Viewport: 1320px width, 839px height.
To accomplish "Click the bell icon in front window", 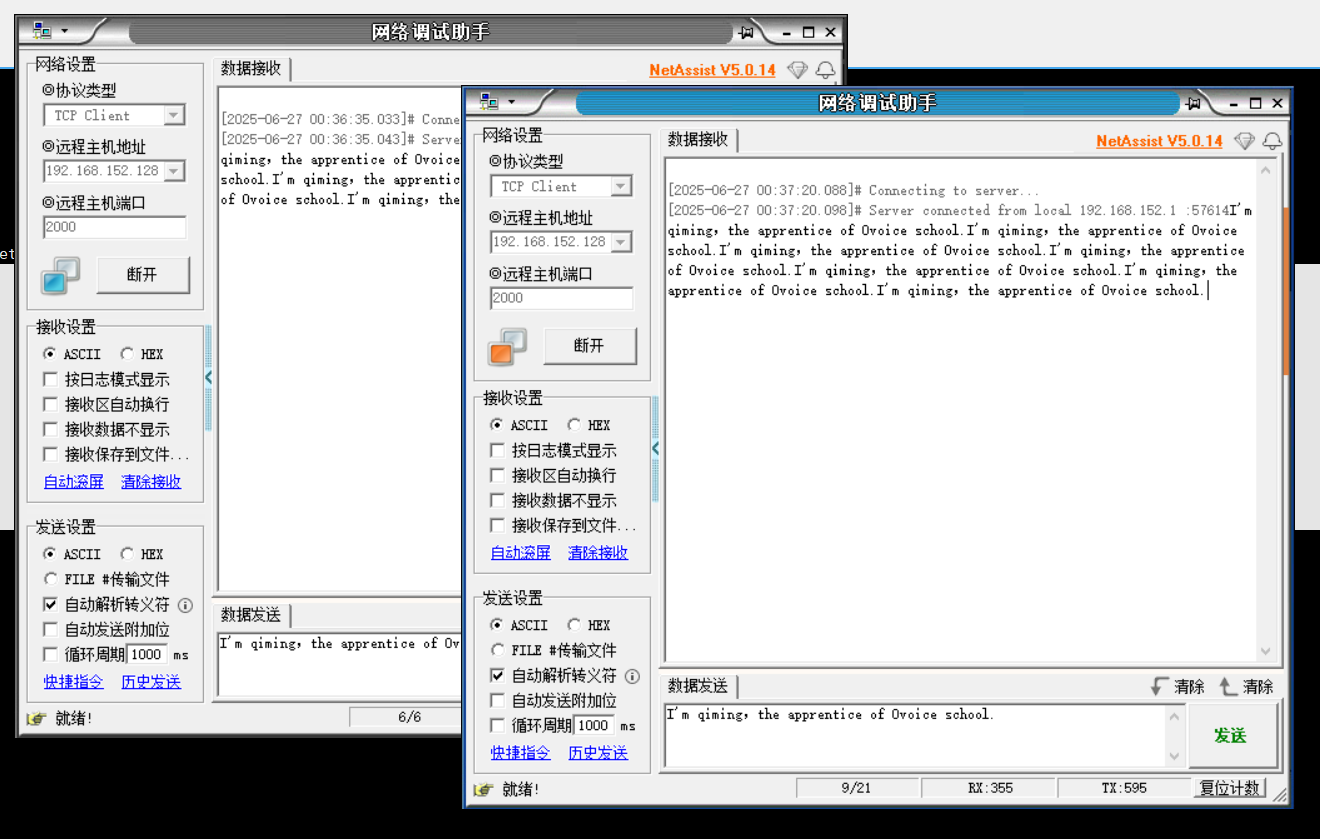I will 1273,141.
